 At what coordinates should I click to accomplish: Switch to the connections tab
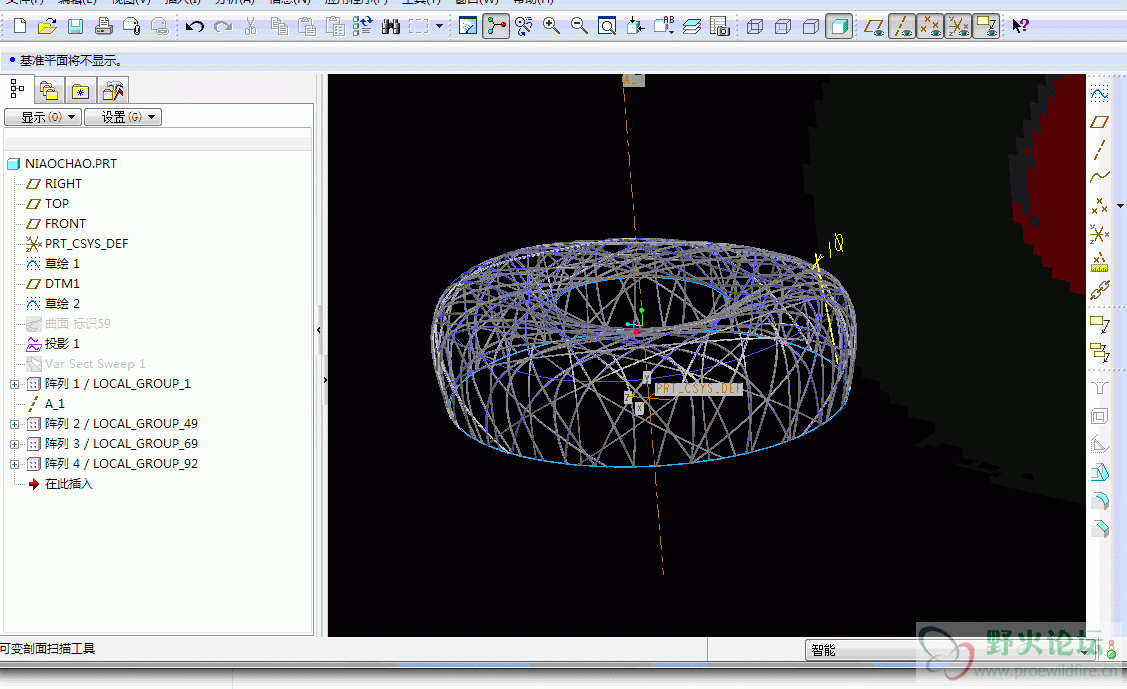(113, 91)
